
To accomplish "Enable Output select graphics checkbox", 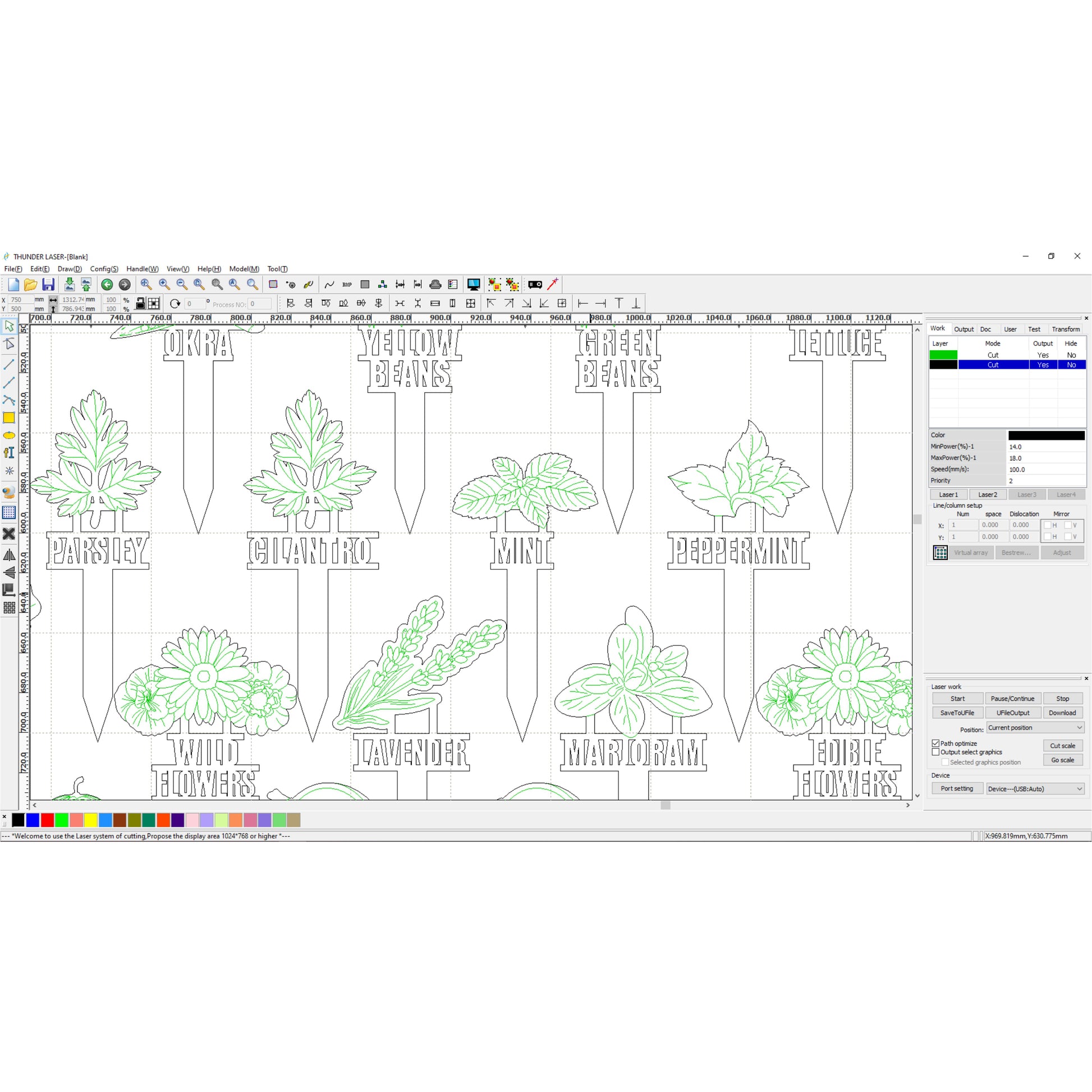I will [935, 753].
